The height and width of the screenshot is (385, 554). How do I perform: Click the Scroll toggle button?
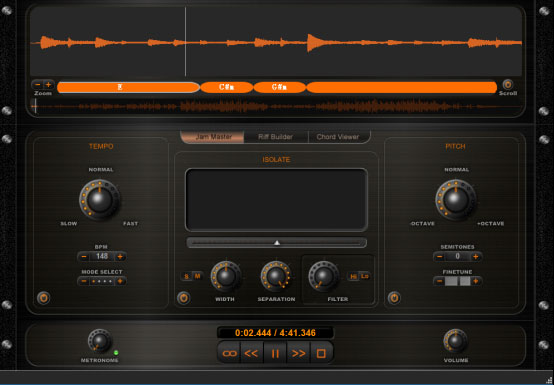click(x=508, y=85)
